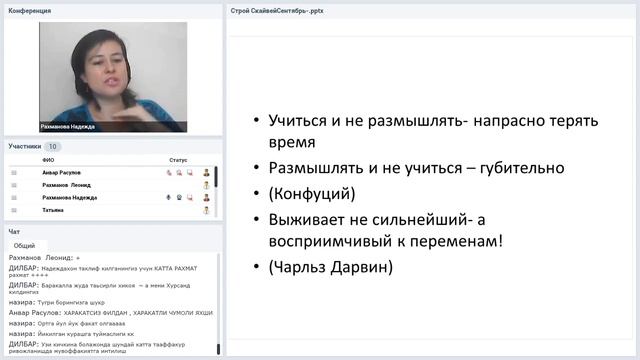The height and width of the screenshot is (360, 640).
Task: Tick the checkbox next to Рахманова Надежда
Action: (x=14, y=198)
